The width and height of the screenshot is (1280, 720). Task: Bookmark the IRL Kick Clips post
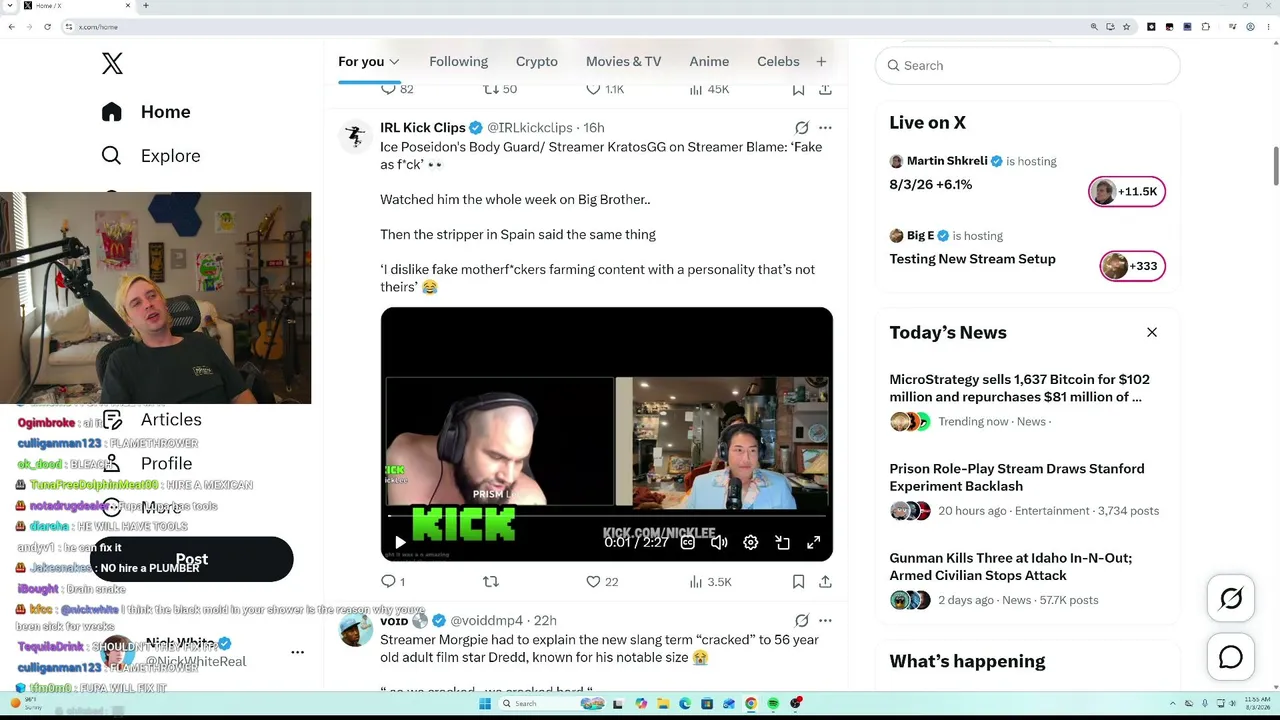click(798, 582)
